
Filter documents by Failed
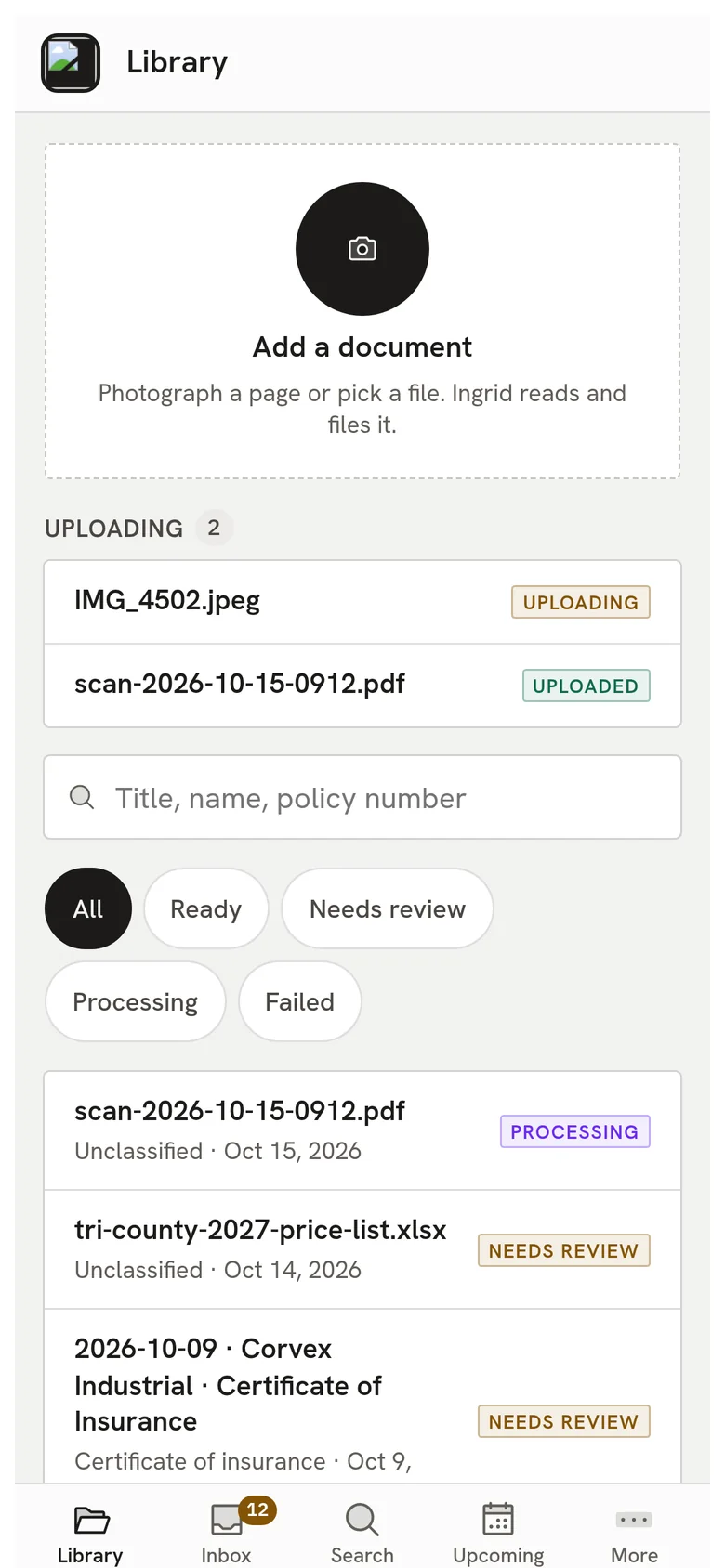(299, 1001)
